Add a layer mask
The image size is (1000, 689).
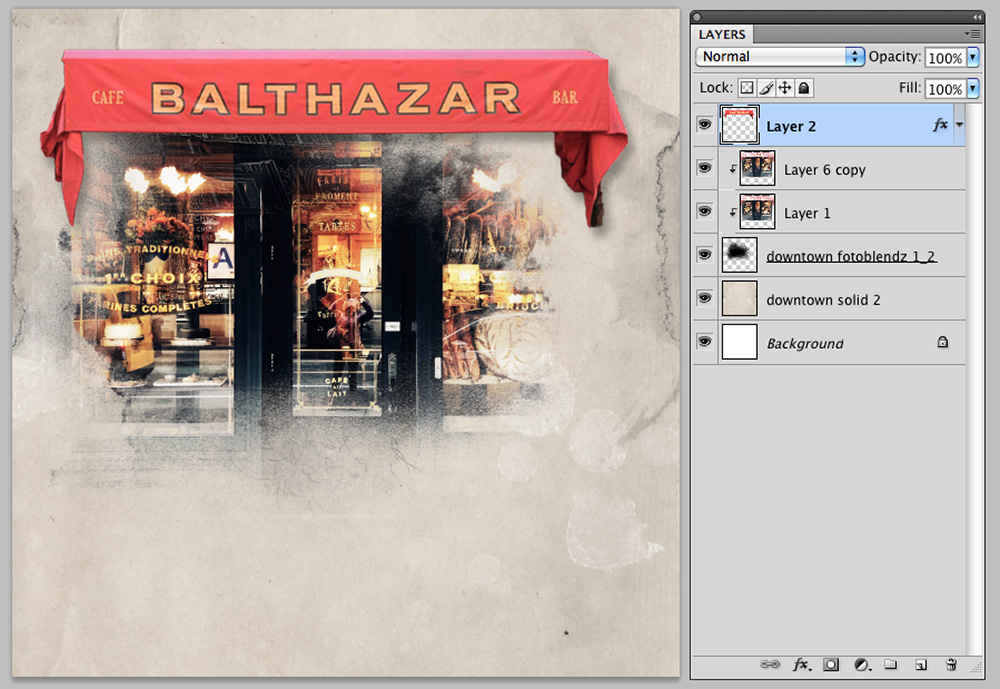point(830,665)
